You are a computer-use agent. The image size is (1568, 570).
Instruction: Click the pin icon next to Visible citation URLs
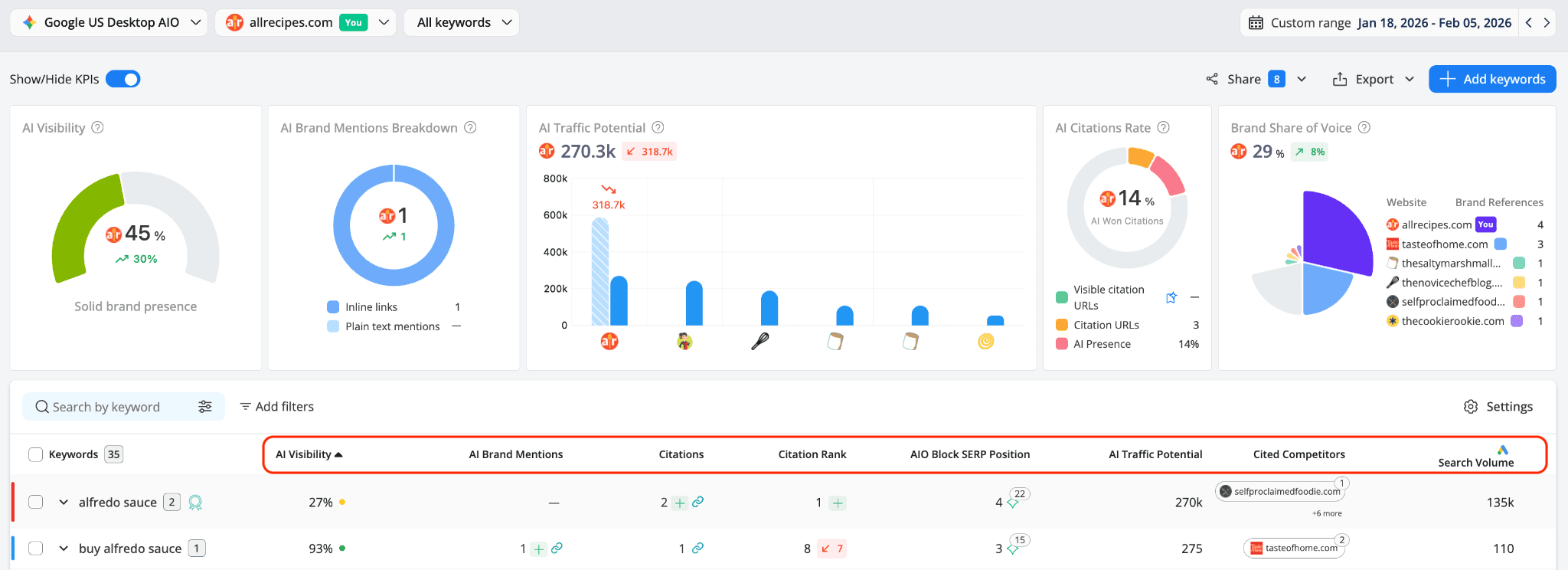point(1171,297)
